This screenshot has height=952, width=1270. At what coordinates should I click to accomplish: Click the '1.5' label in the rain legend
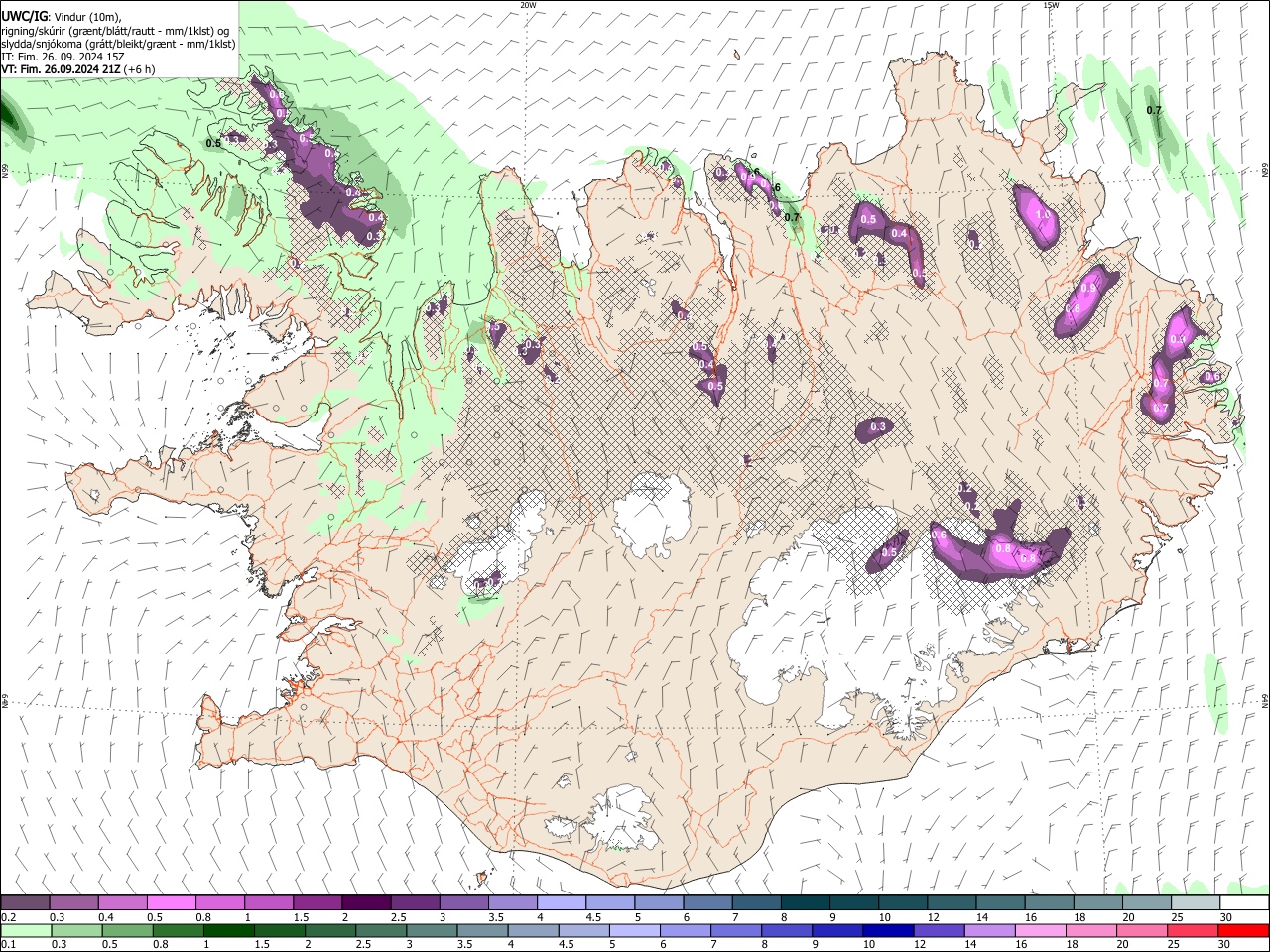pos(262,944)
